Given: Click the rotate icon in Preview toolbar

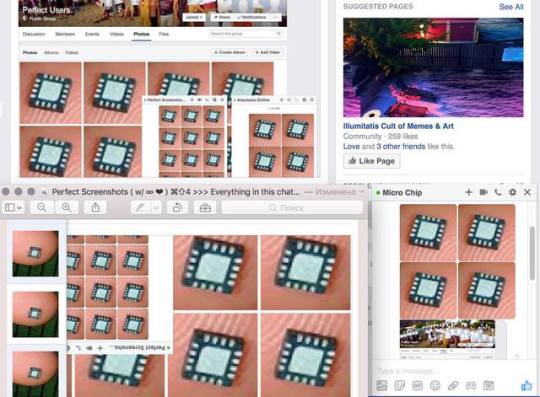Looking at the screenshot, I should pos(177,208).
